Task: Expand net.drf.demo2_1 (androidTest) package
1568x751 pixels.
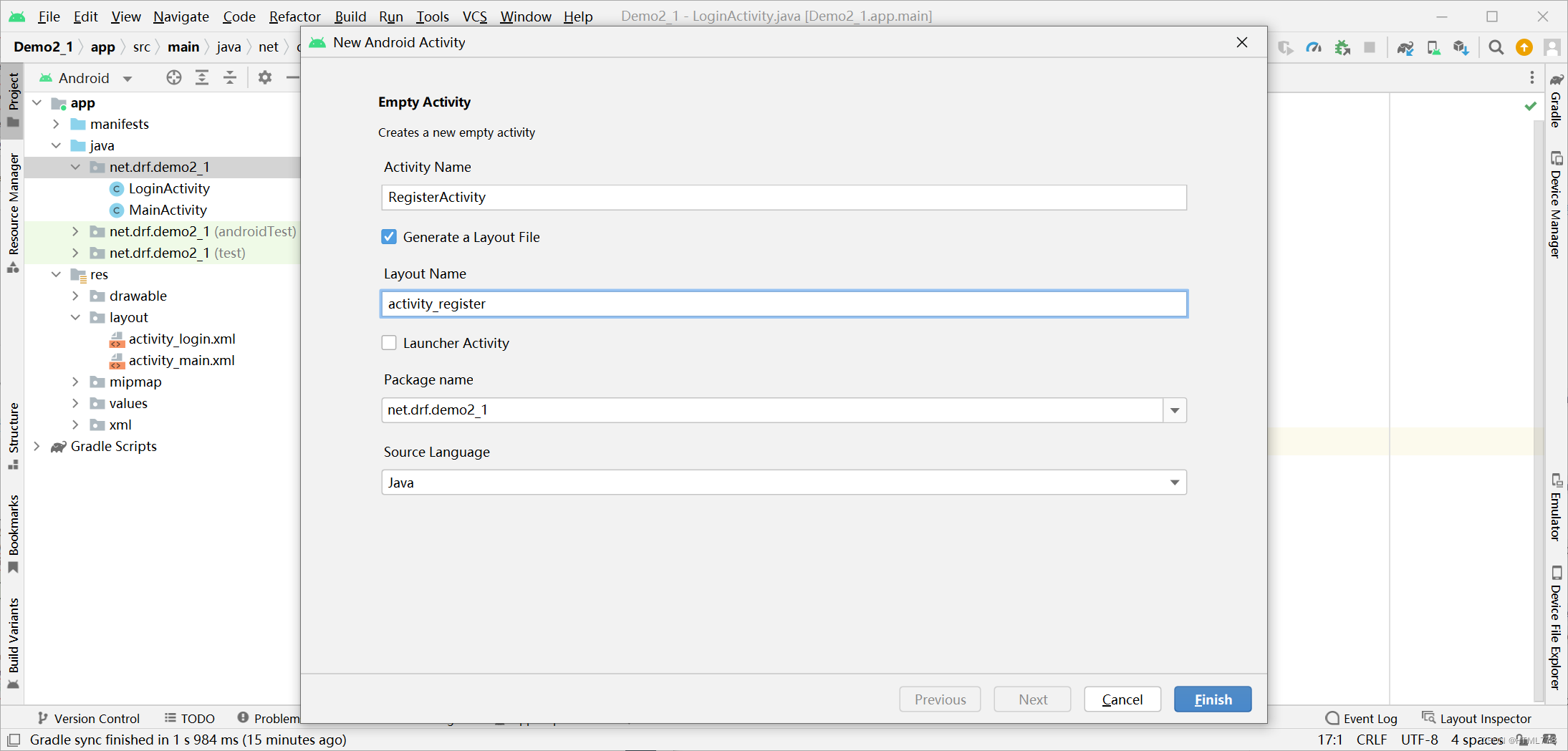Action: (x=76, y=232)
